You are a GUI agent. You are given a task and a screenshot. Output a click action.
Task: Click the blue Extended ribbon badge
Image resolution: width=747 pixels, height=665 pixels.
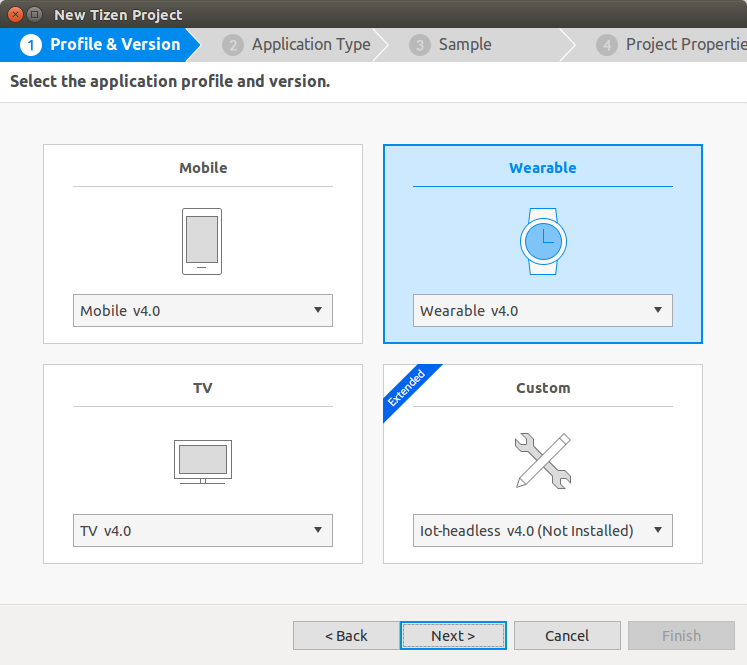406,387
